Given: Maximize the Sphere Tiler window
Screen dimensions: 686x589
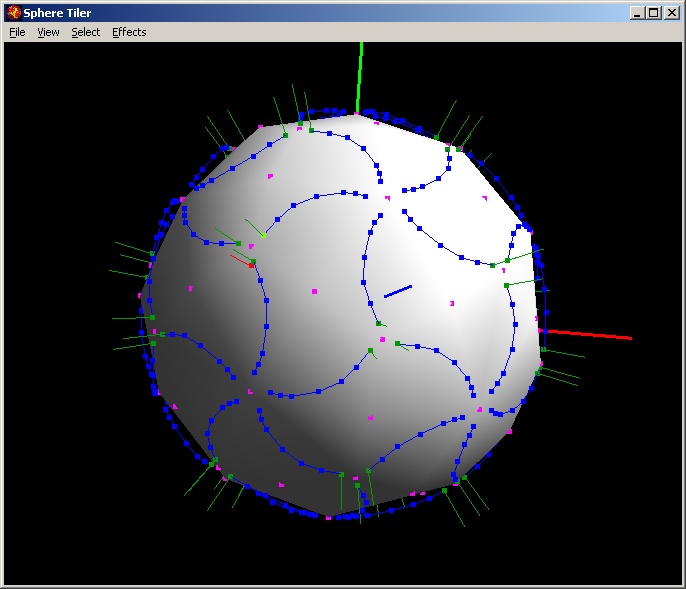Looking at the screenshot, I should (x=654, y=13).
